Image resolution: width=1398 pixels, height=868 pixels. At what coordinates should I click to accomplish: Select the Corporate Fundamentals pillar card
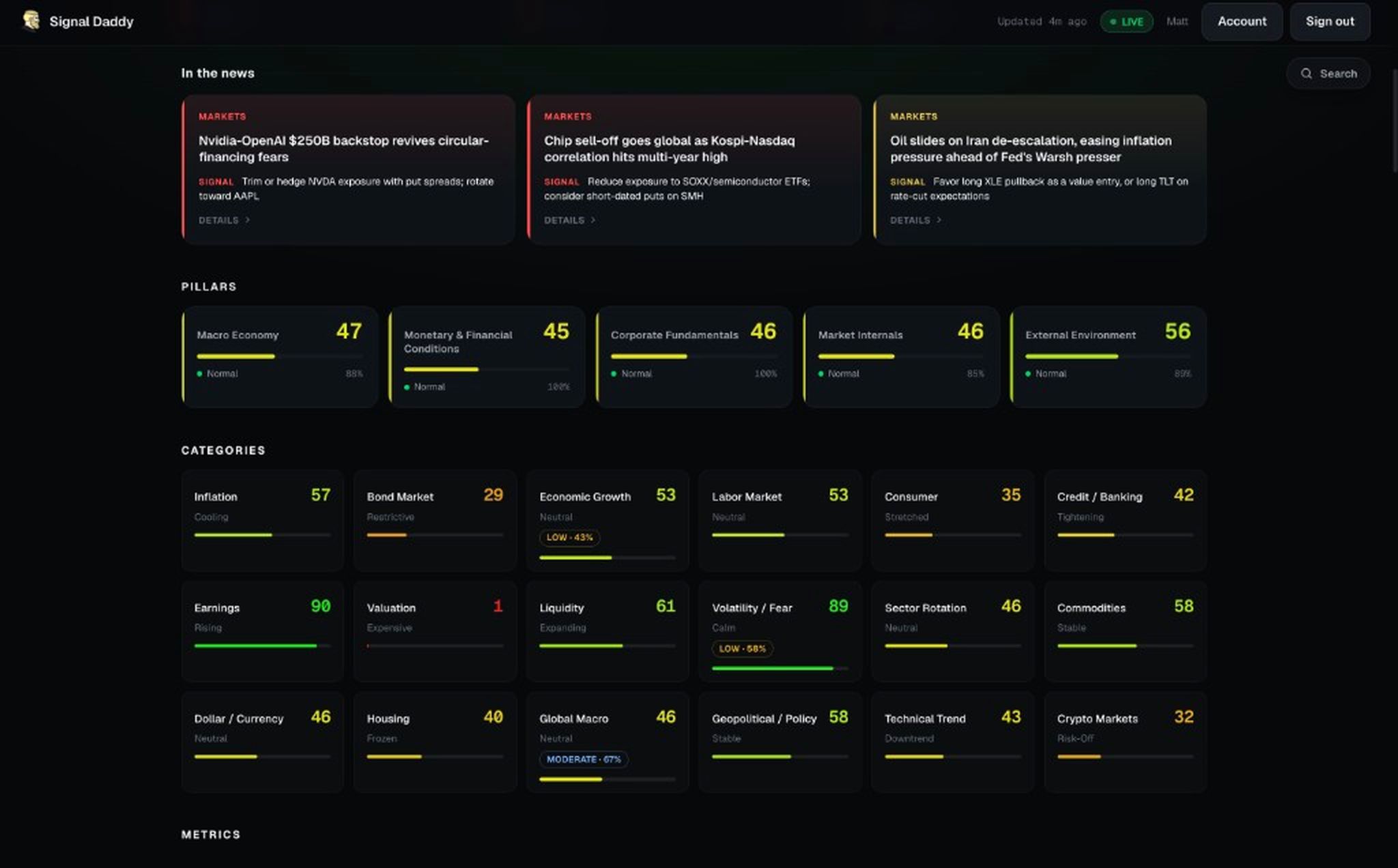[x=694, y=357]
